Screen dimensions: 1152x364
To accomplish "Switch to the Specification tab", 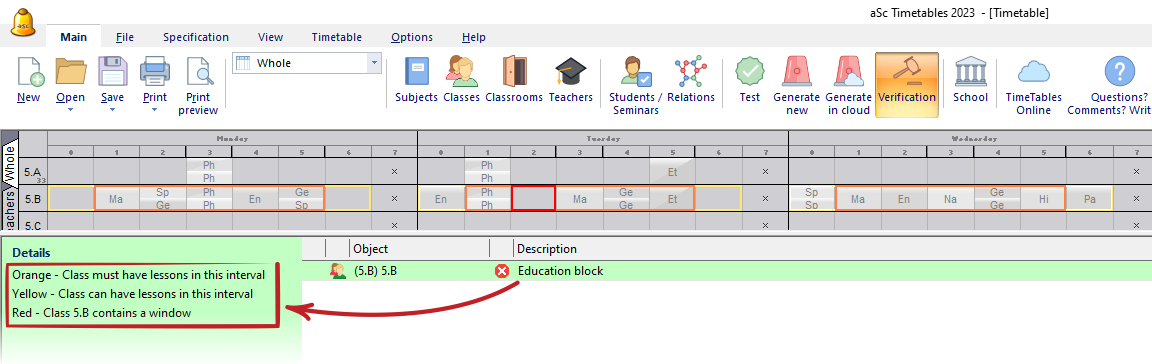I will coord(195,37).
